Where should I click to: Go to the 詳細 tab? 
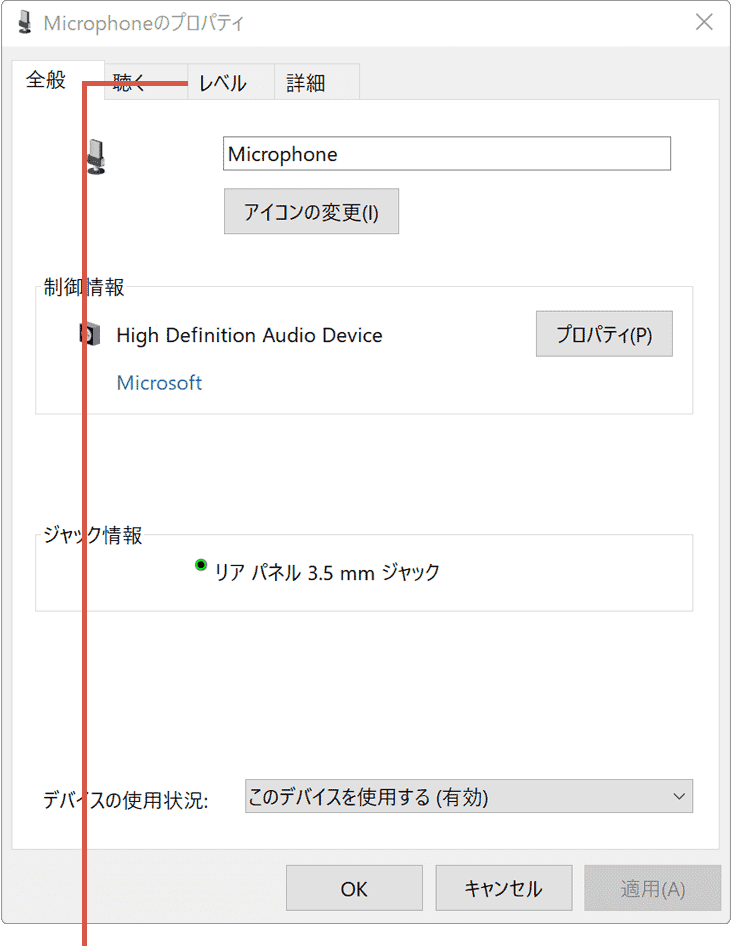[x=306, y=84]
